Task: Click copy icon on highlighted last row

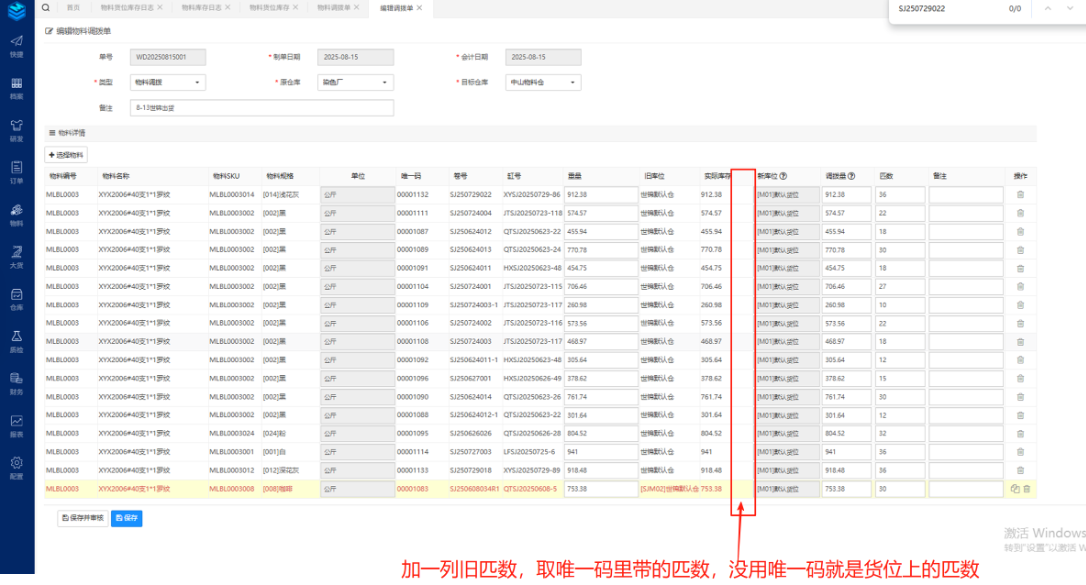Action: tap(1014, 489)
